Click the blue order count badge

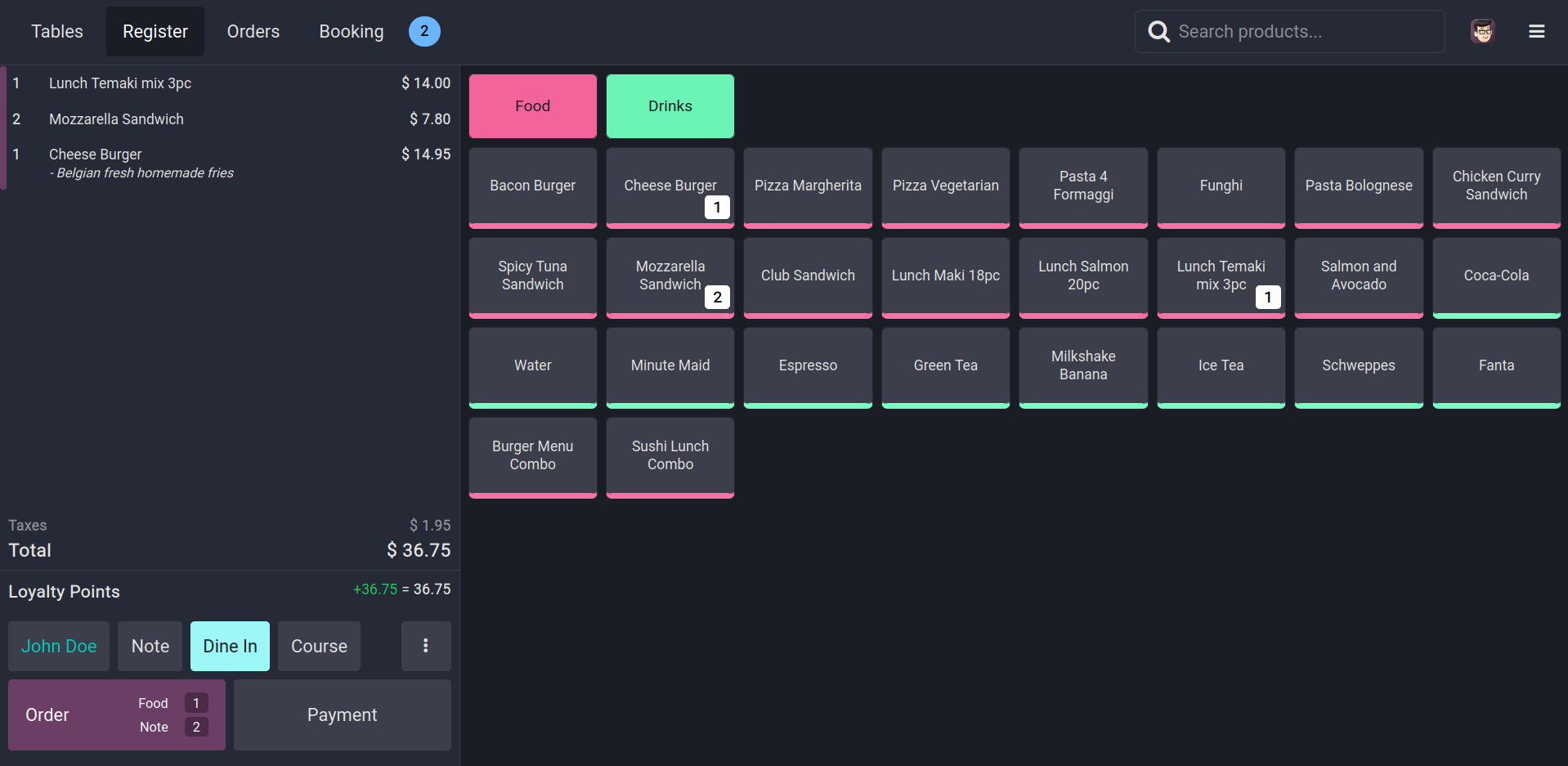point(424,31)
